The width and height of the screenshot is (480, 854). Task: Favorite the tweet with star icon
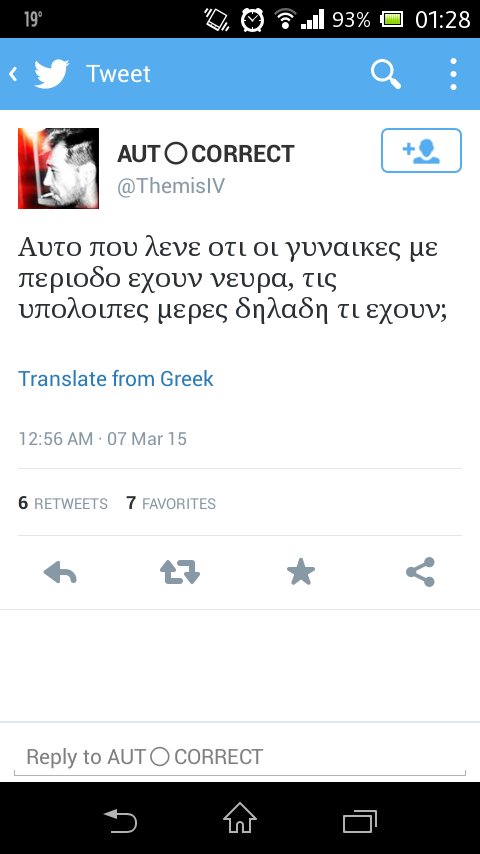[301, 572]
